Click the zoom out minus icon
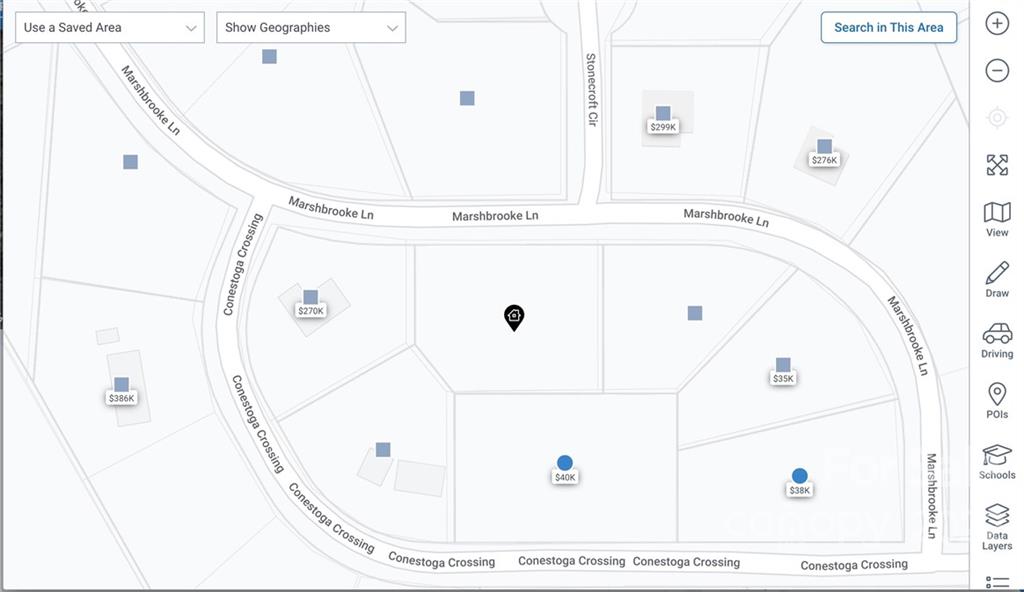 click(x=996, y=70)
